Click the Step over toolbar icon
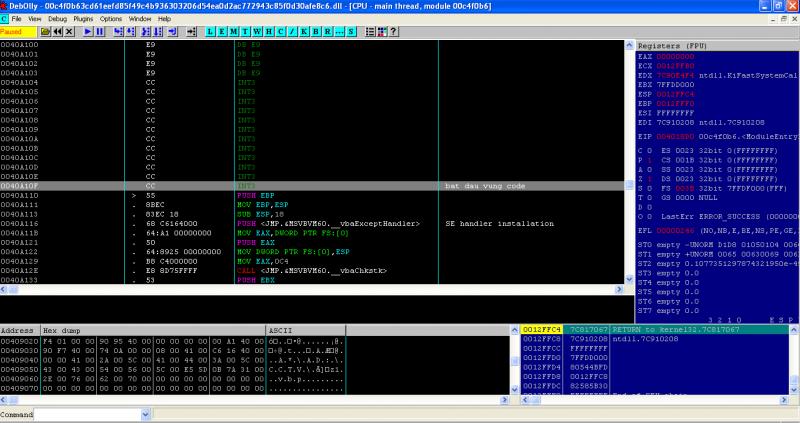Screen dimensions: 800x423 coord(131,32)
